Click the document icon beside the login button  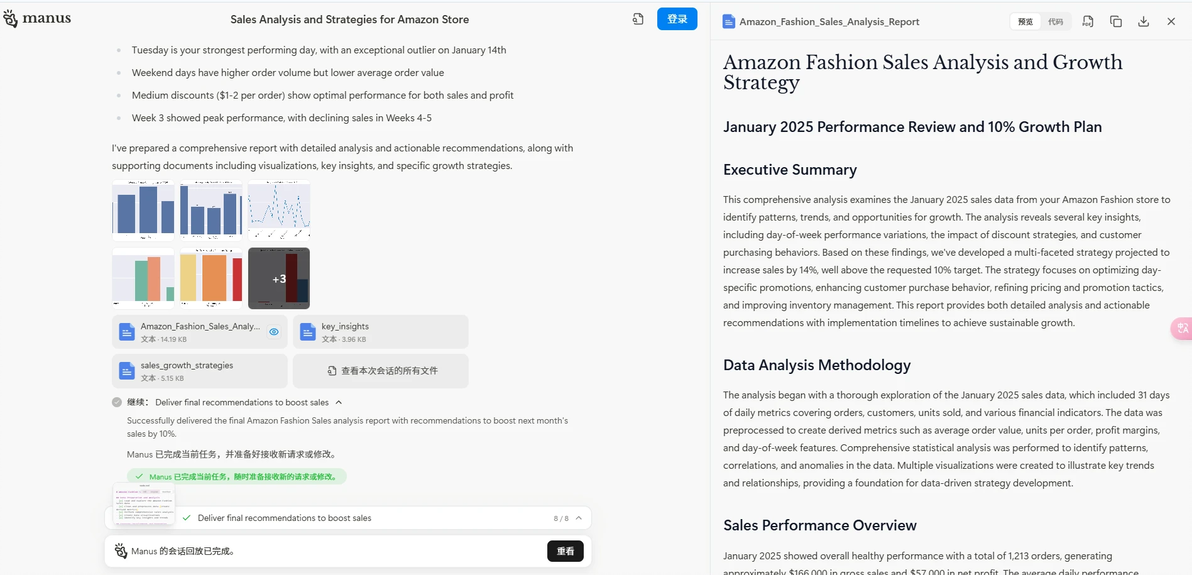click(x=638, y=19)
